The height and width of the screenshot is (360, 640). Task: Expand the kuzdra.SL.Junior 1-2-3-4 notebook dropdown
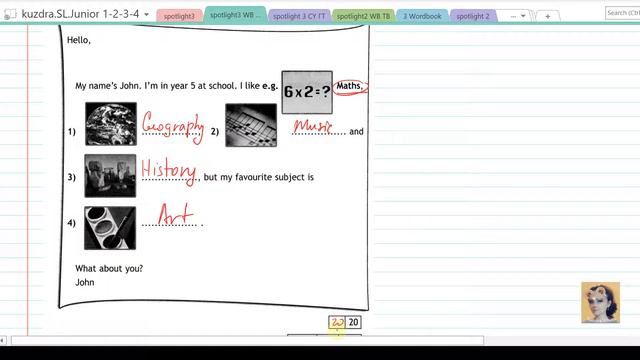coord(147,15)
